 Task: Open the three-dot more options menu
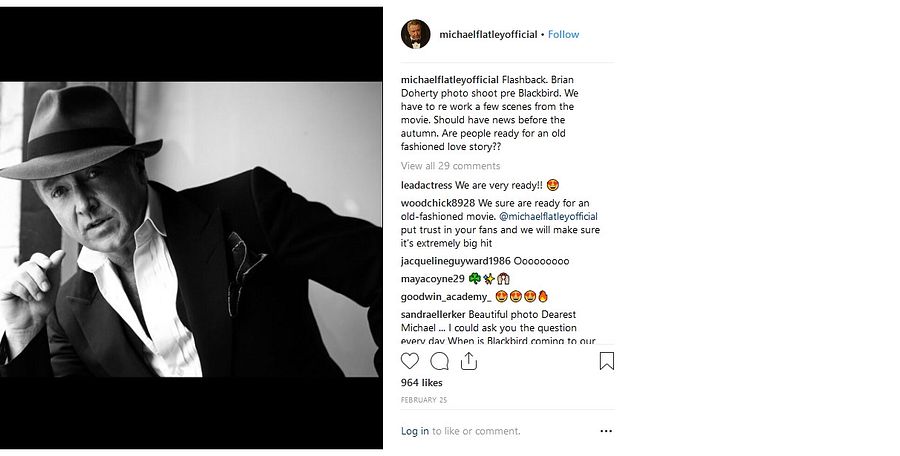click(x=606, y=431)
